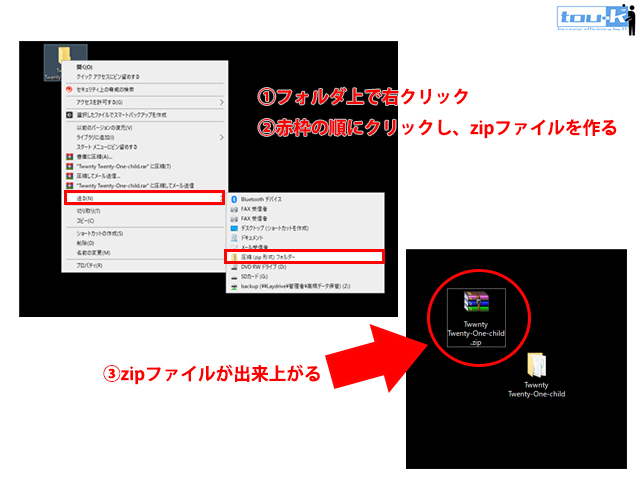The width and height of the screenshot is (640, 480).
Task: Click WinRAR icon beside 圧縮してメール送信...
Action: coord(70,176)
